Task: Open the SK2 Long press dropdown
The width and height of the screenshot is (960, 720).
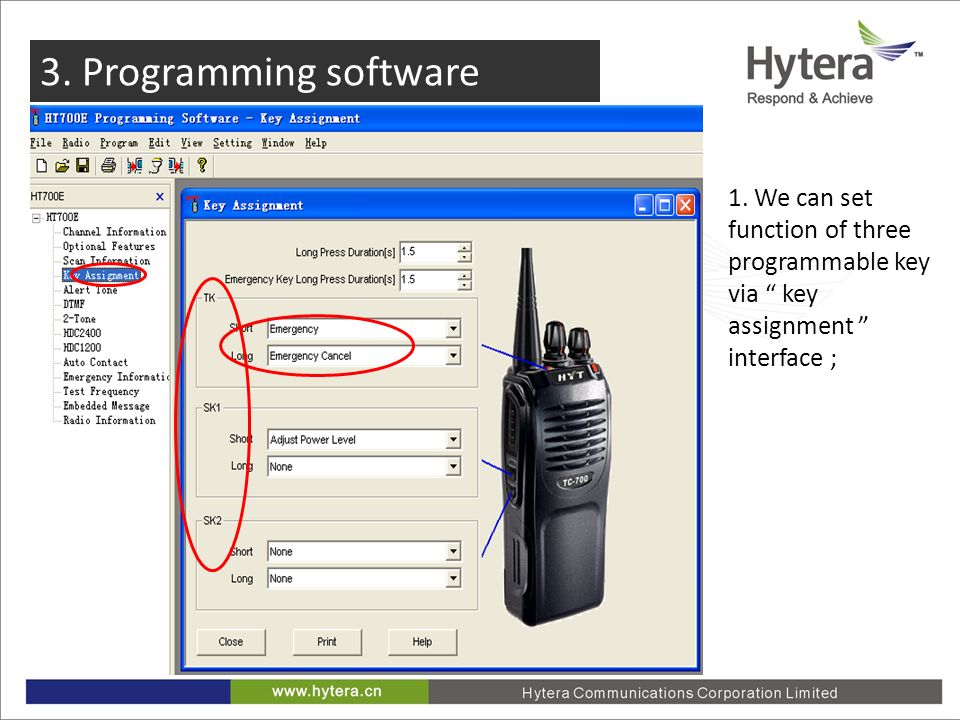Action: click(453, 579)
